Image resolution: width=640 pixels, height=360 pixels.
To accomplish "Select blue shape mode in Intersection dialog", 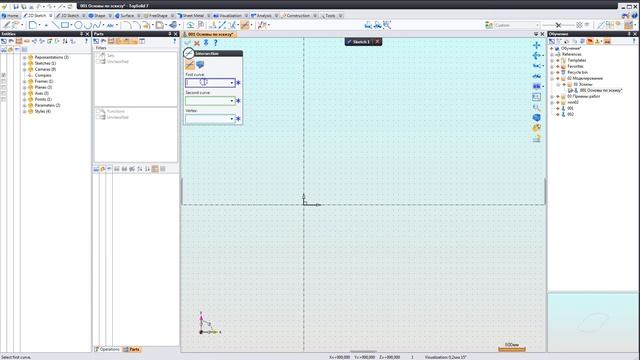I will coord(200,64).
